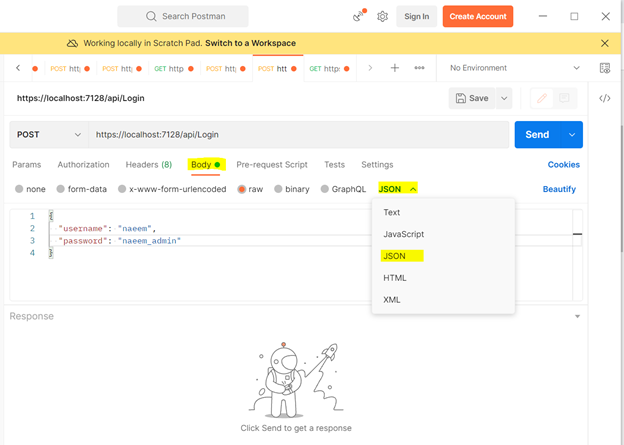The width and height of the screenshot is (624, 445).
Task: Open the No Environment dropdown
Action: coord(513,68)
